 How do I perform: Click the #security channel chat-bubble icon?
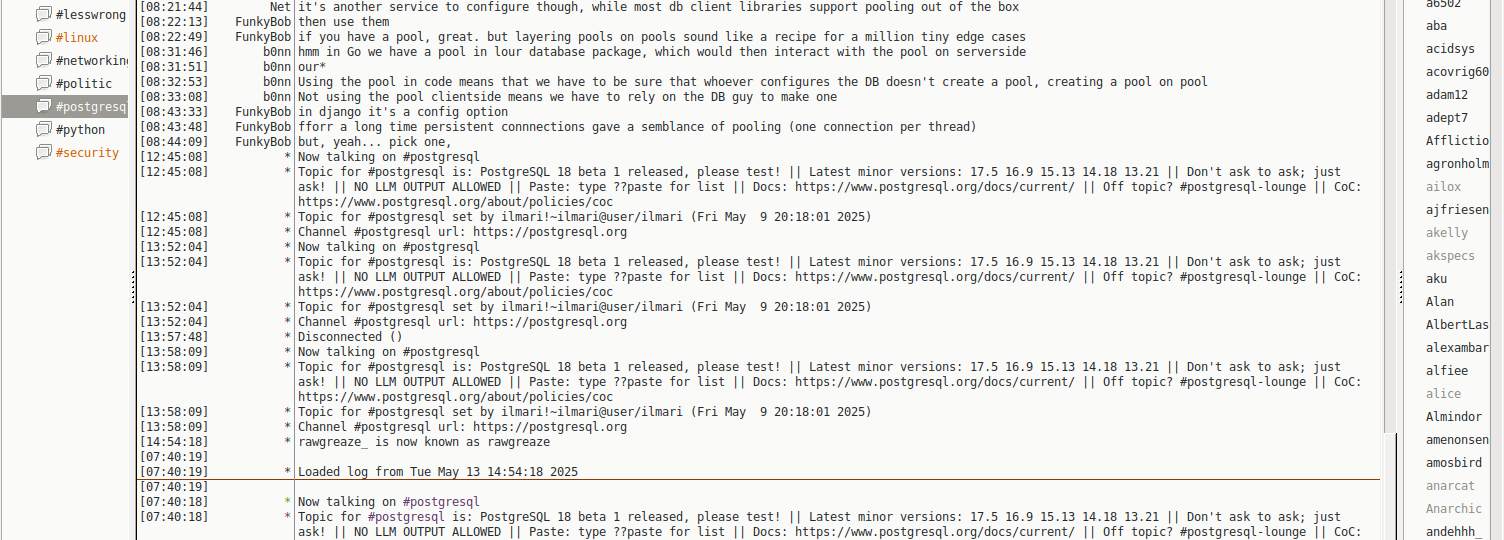43,153
